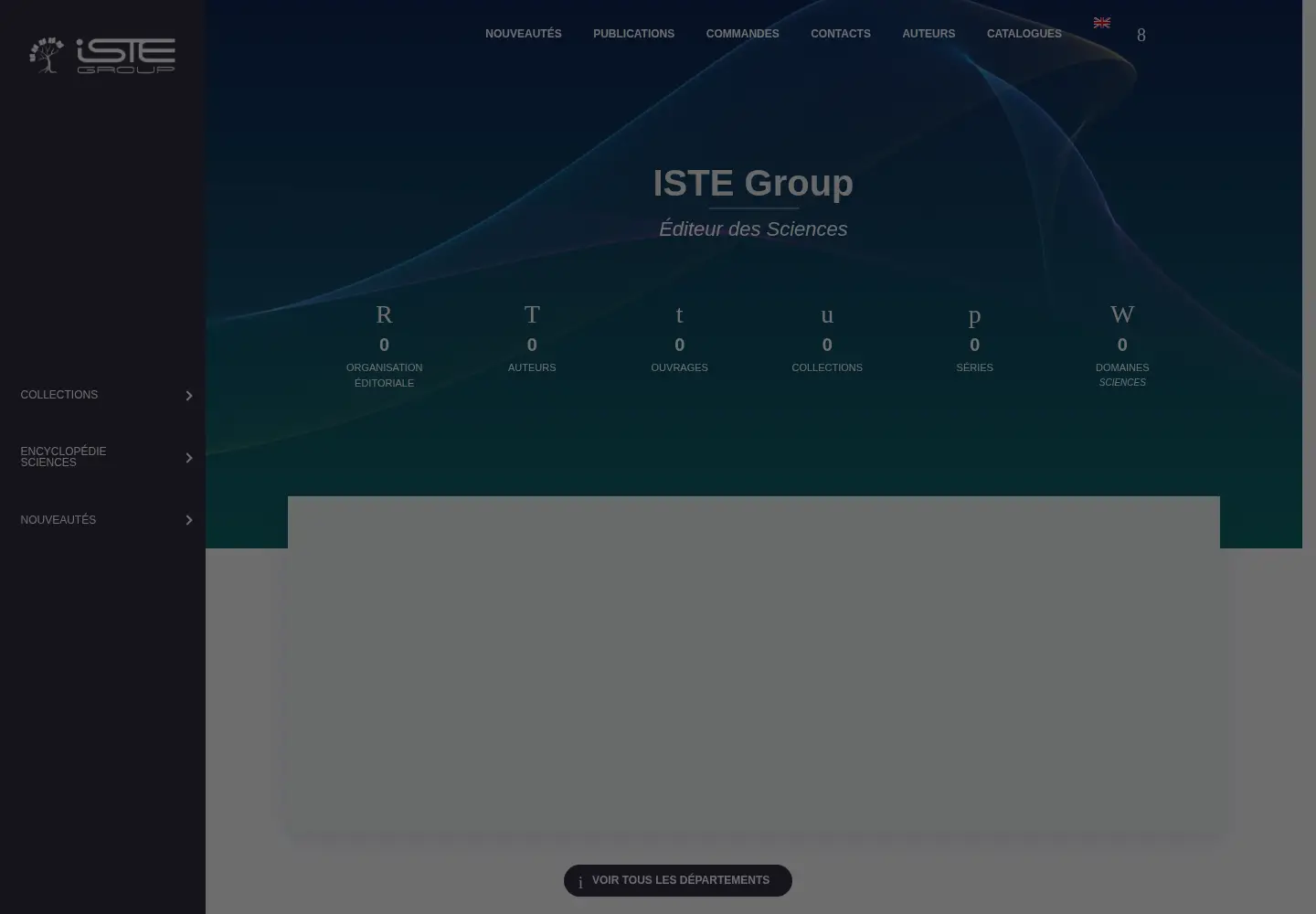This screenshot has height=914, width=1316.
Task: Go to the Contacts menu item
Action: coord(841,34)
